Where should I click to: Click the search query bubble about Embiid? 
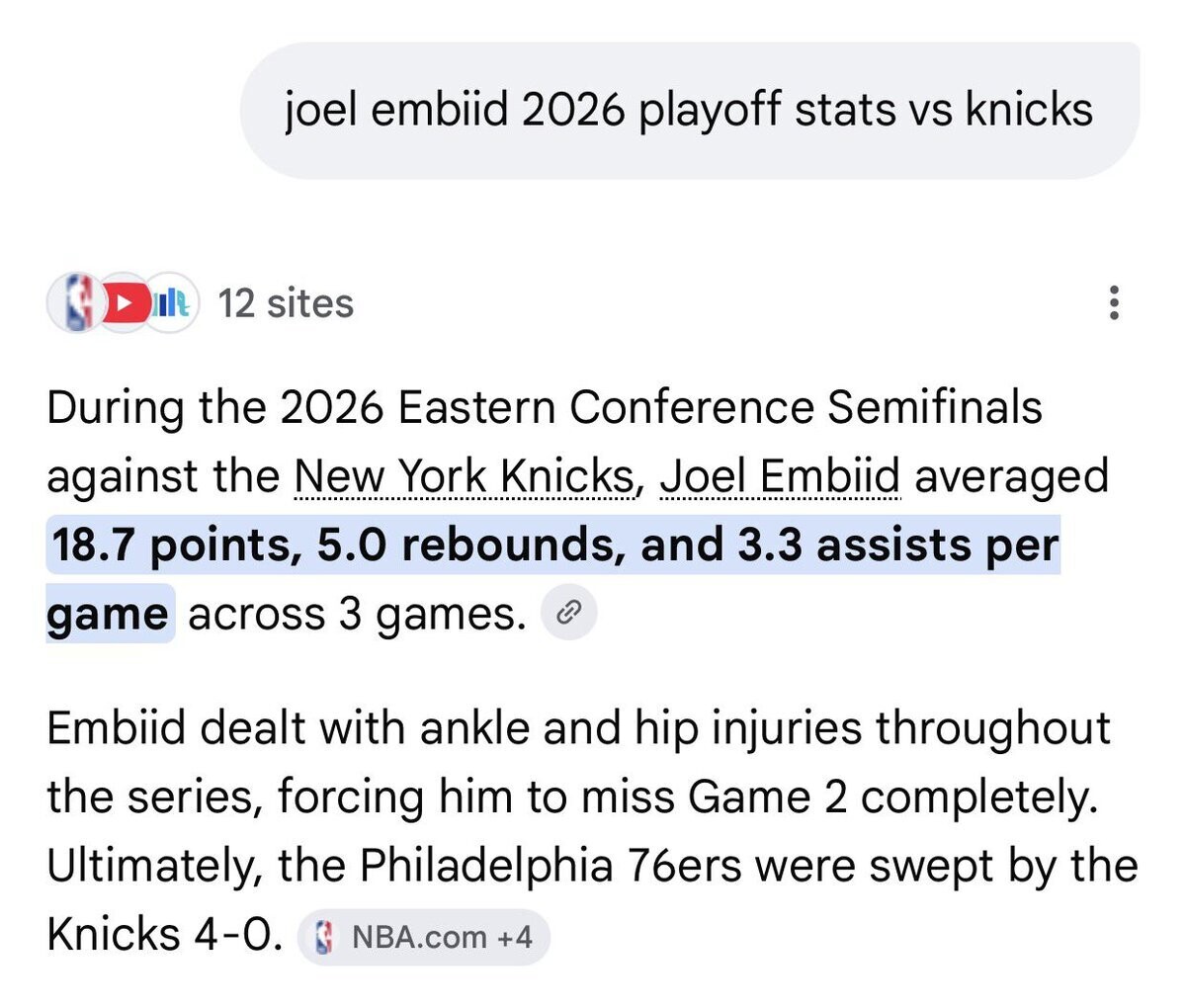(689, 110)
